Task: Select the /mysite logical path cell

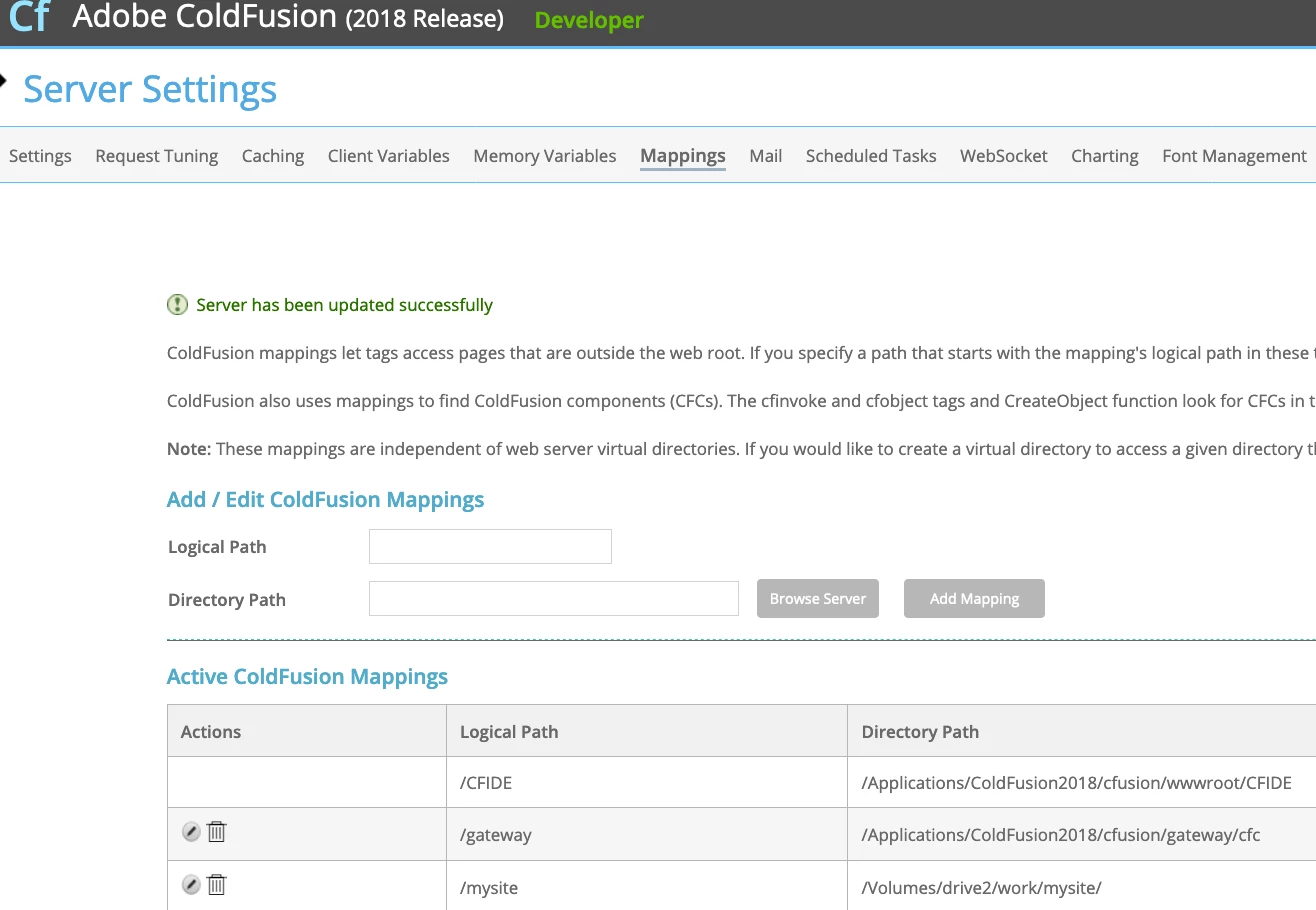Action: [647, 886]
